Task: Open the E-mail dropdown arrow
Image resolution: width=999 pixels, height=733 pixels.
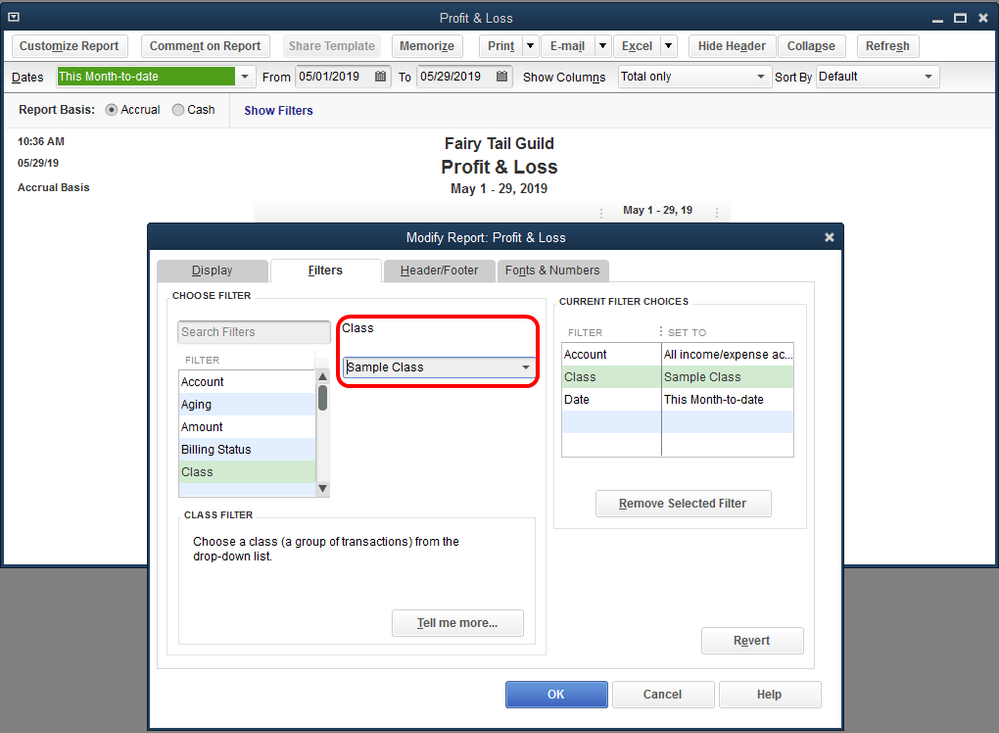Action: pyautogui.click(x=603, y=46)
